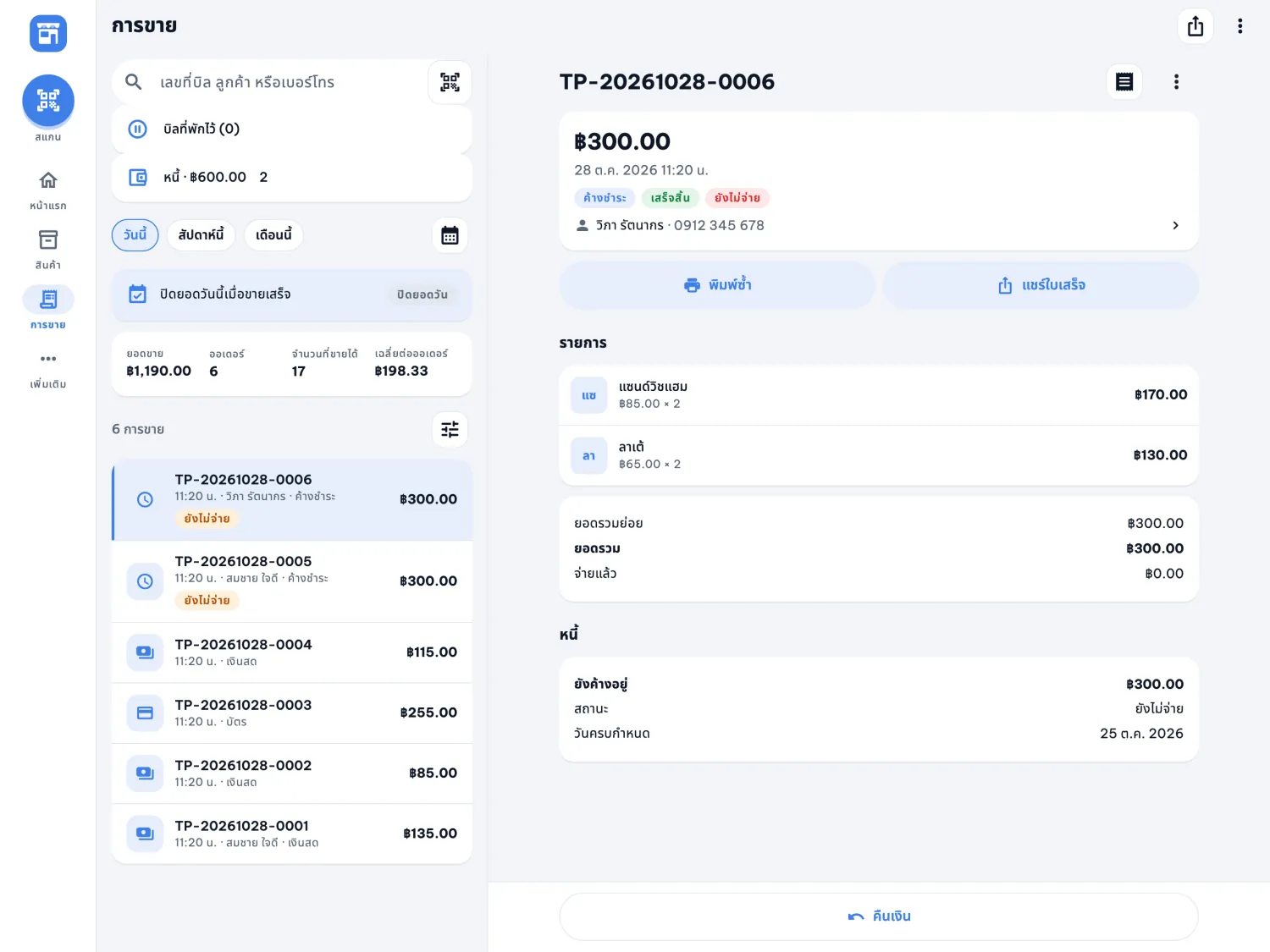The width and height of the screenshot is (1270, 952).
Task: Select sale TP-20261028-0002 in list
Action: coord(292,773)
